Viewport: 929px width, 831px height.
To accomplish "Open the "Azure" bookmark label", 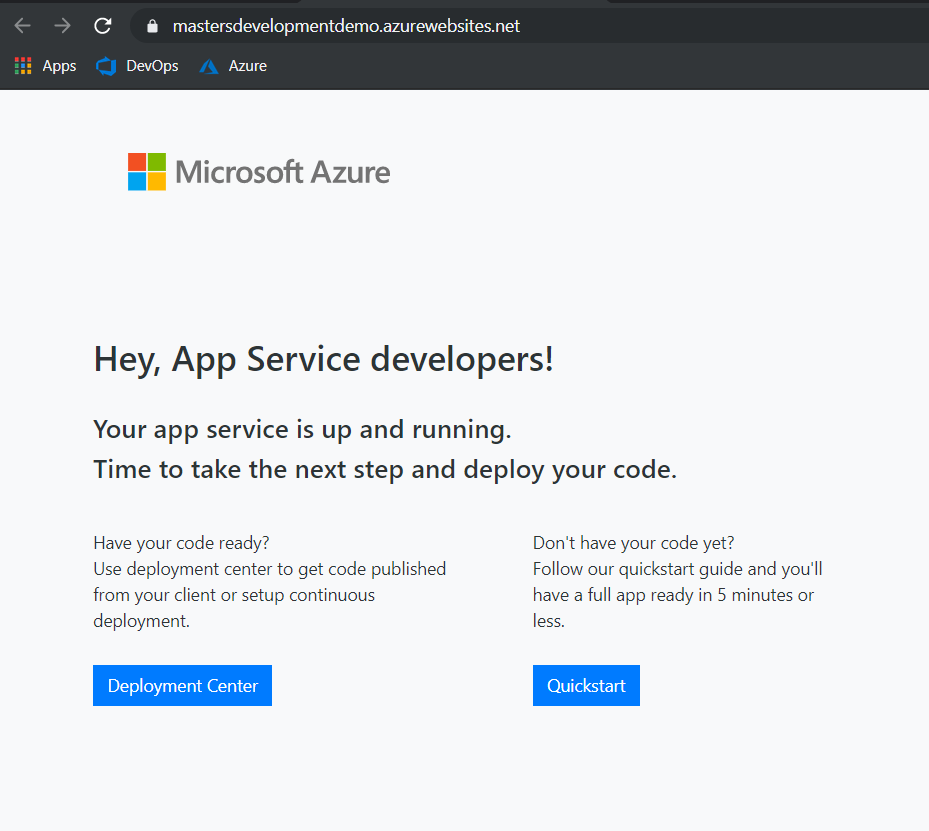I will [247, 66].
